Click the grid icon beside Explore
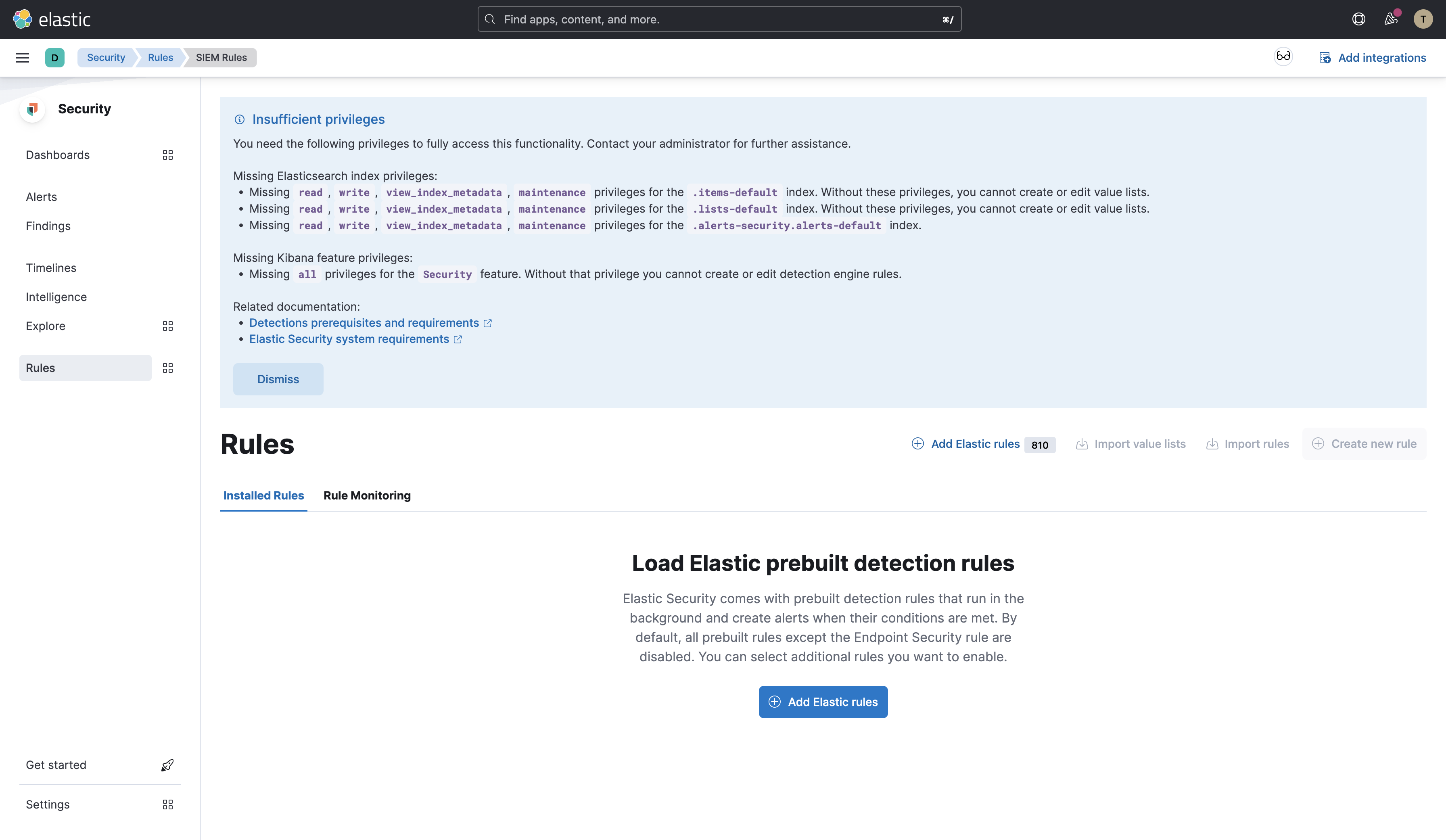The width and height of the screenshot is (1446, 840). click(167, 326)
